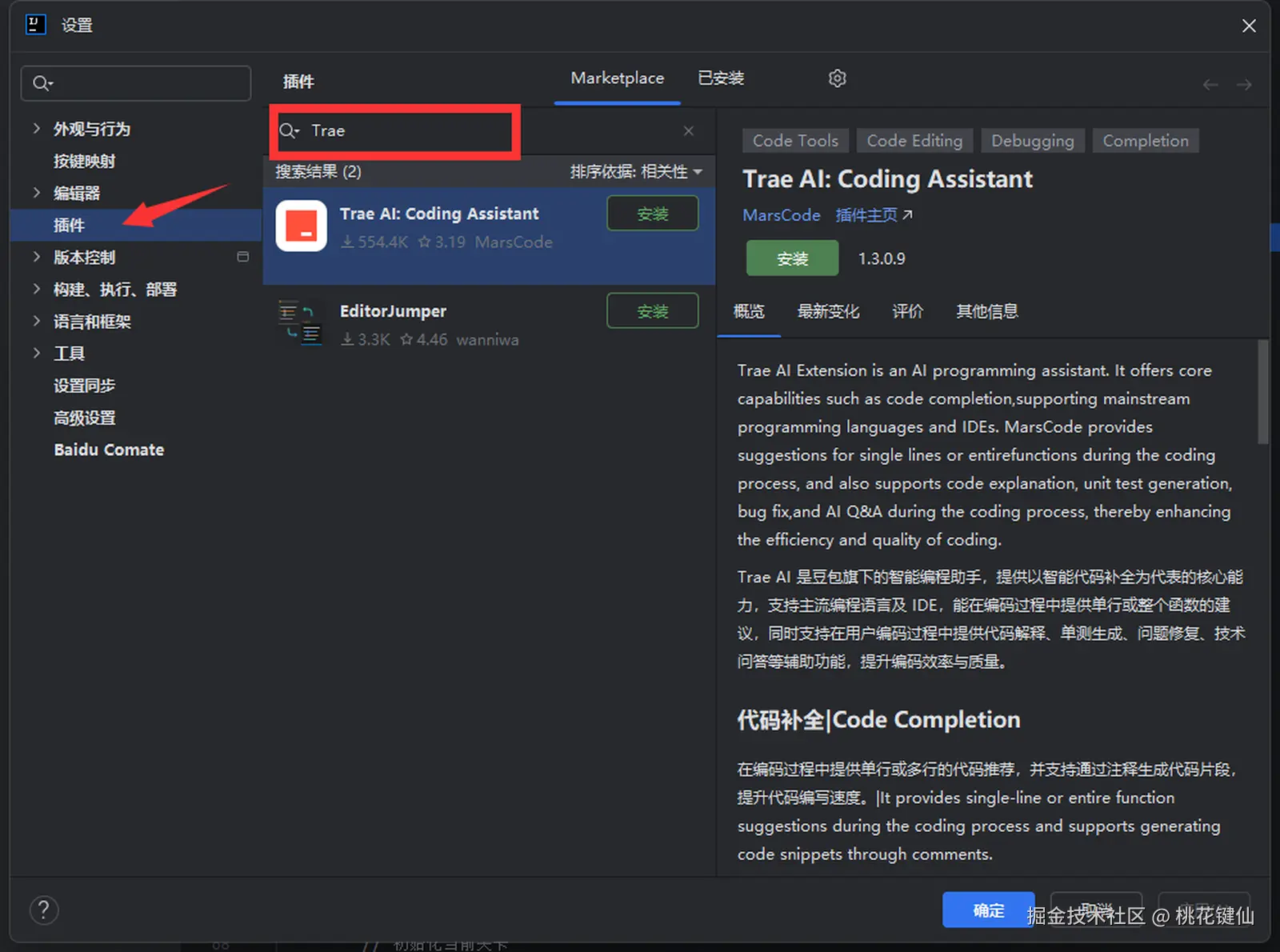Viewport: 1280px width, 952px height.
Task: Click the EditorJumper plugin icon
Action: point(300,323)
